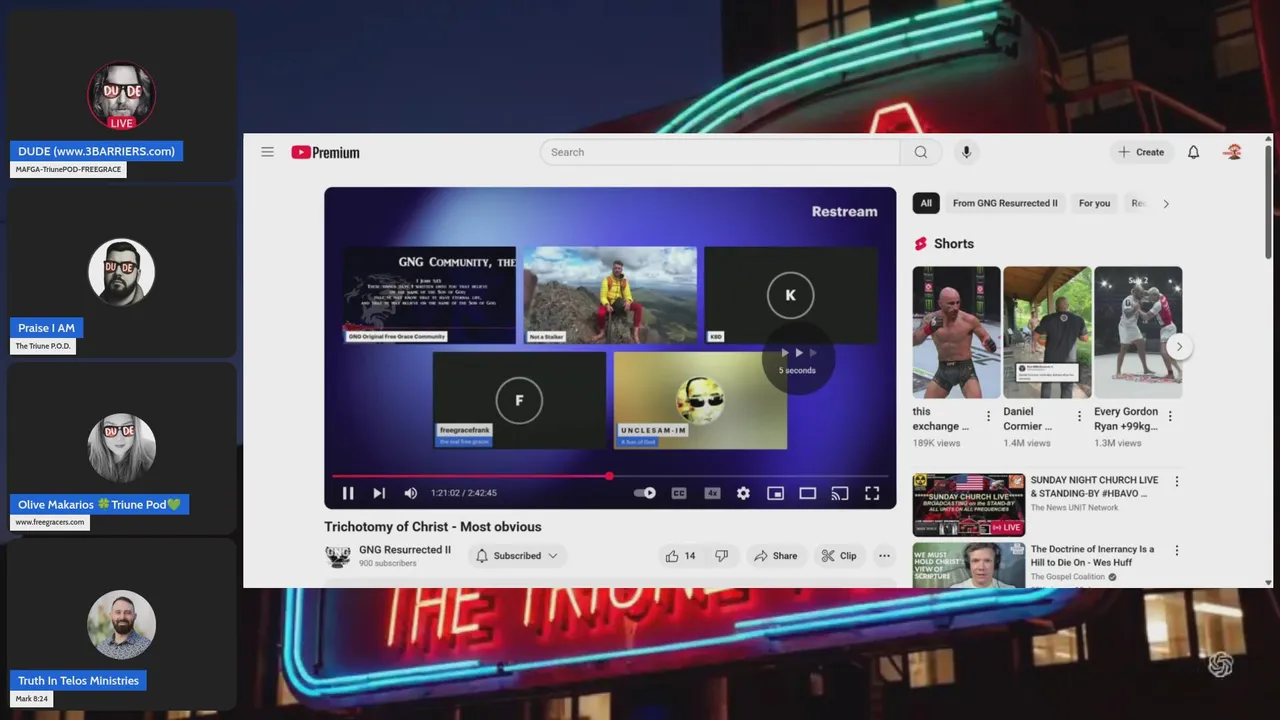Open The Doctrine of Inerrancy video title
The width and height of the screenshot is (1280, 720).
tap(1092, 556)
